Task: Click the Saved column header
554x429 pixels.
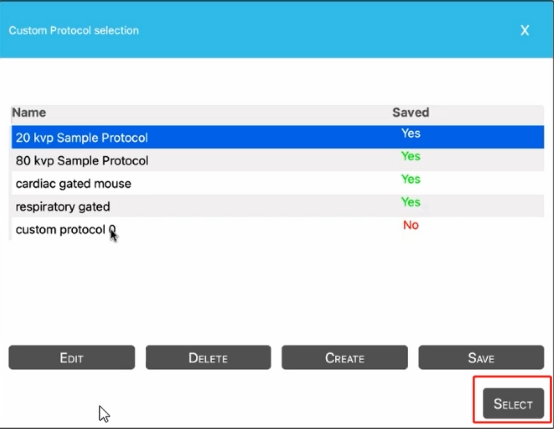Action: point(411,113)
